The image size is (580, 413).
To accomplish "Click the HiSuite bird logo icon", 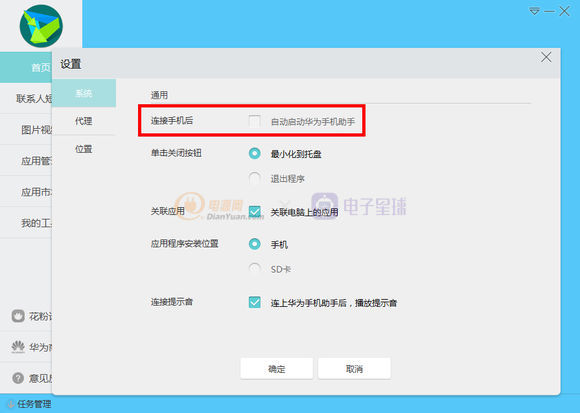I will pos(41,26).
